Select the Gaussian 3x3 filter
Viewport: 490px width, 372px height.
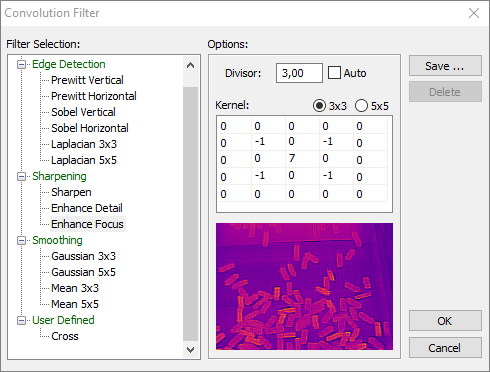pyautogui.click(x=83, y=256)
